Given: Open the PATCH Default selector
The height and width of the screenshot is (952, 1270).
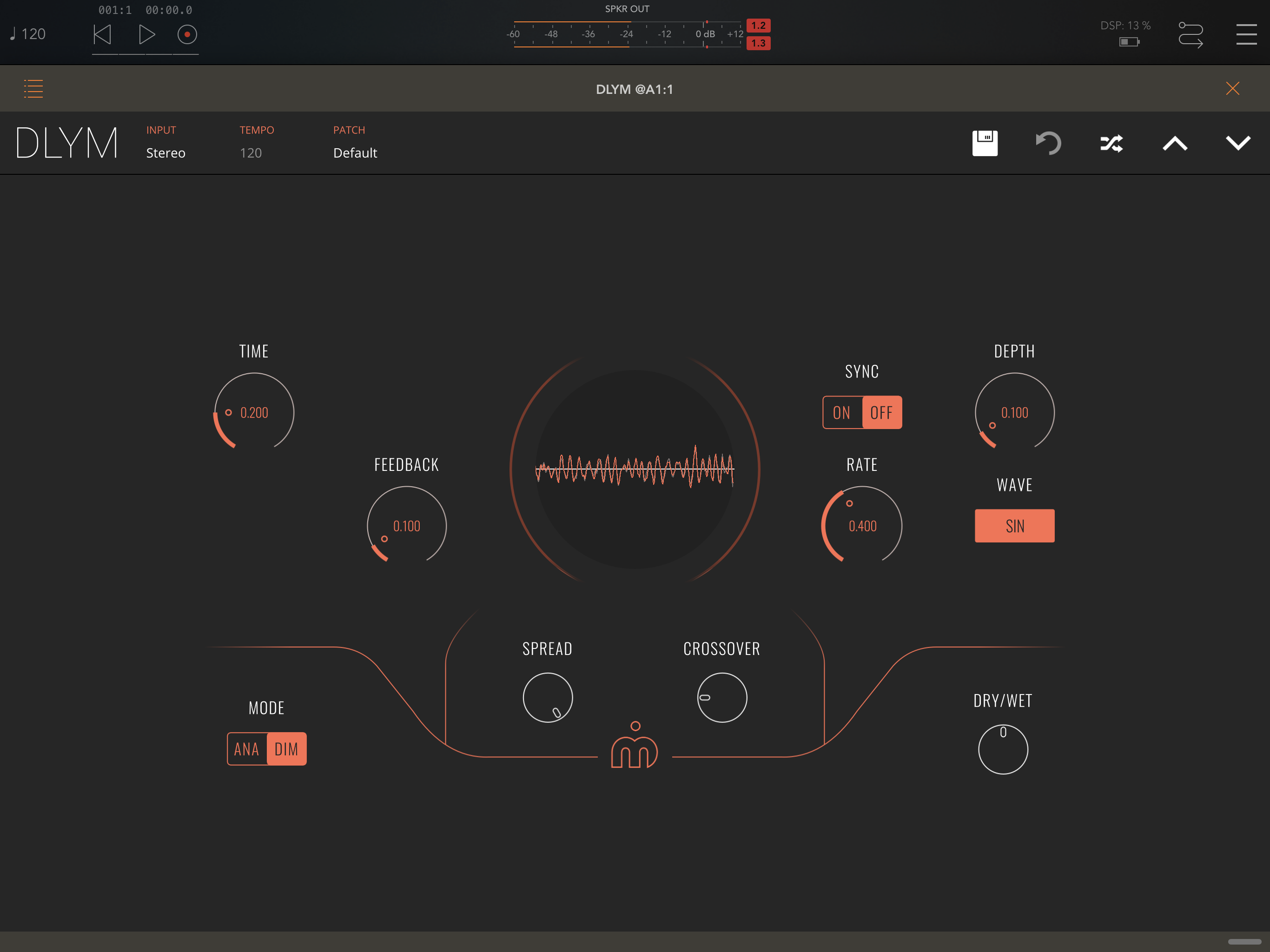Looking at the screenshot, I should point(355,153).
